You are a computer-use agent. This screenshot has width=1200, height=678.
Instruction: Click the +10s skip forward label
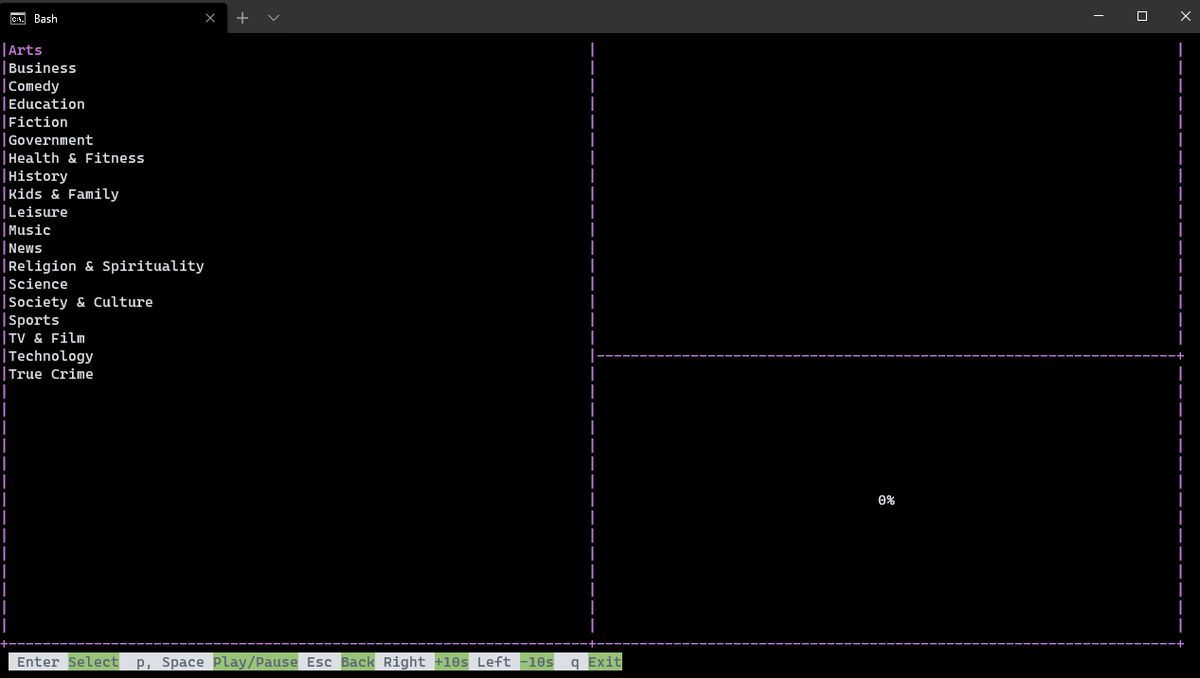[451, 662]
